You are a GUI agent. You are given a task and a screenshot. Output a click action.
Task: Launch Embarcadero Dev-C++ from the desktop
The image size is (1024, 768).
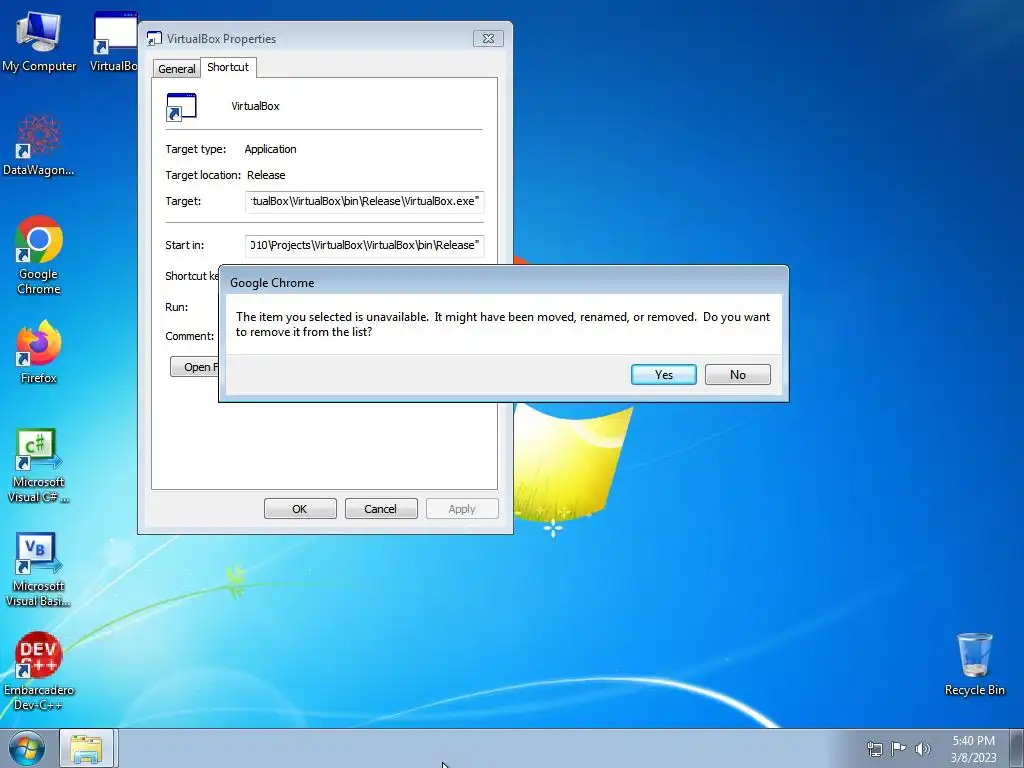[39, 671]
